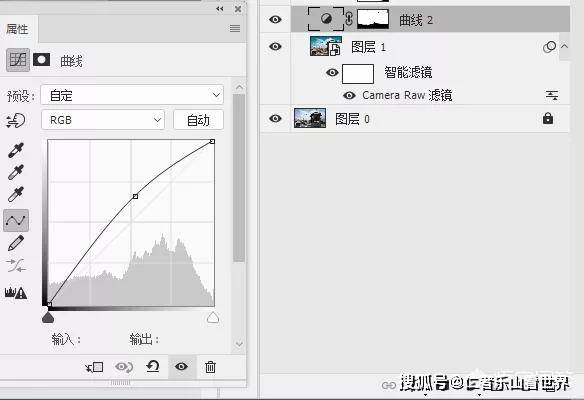Click the 图层 1 smart object thumbnail

tap(326, 46)
